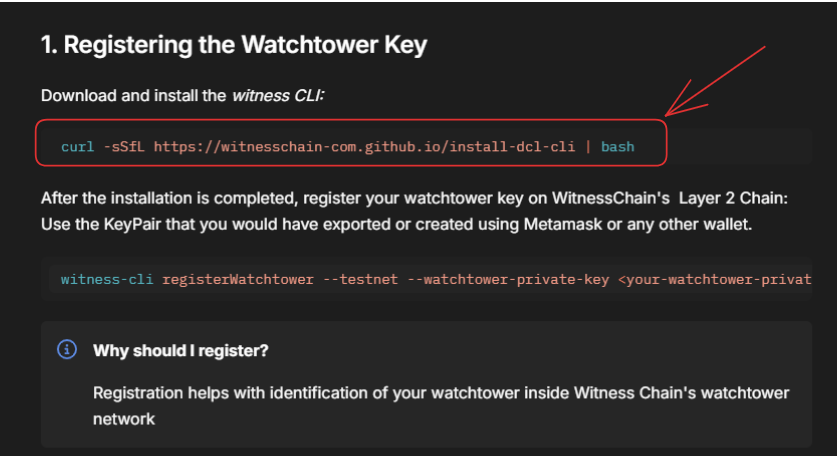Click the install-dcl-cli URL in the curl command

click(x=364, y=146)
